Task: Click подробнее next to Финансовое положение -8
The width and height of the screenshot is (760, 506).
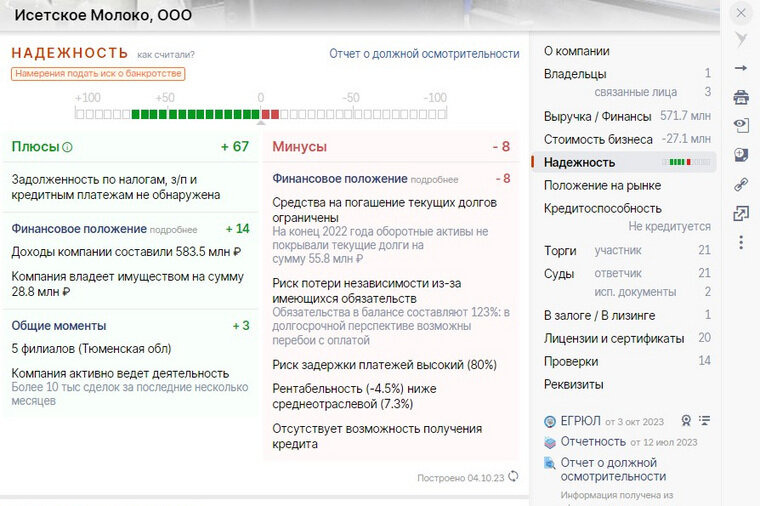Action: (434, 180)
